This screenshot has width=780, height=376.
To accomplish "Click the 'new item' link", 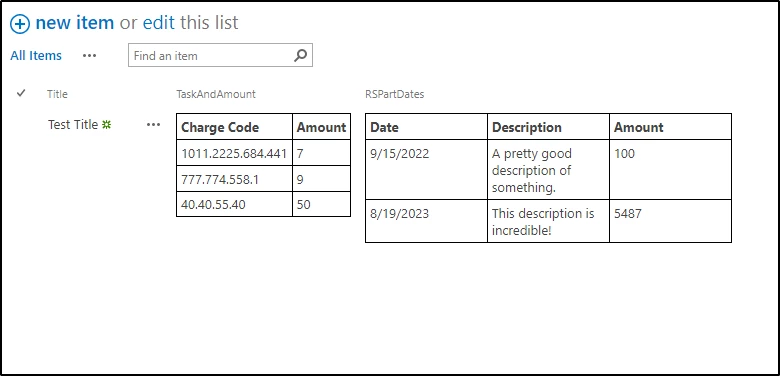I will tap(75, 22).
